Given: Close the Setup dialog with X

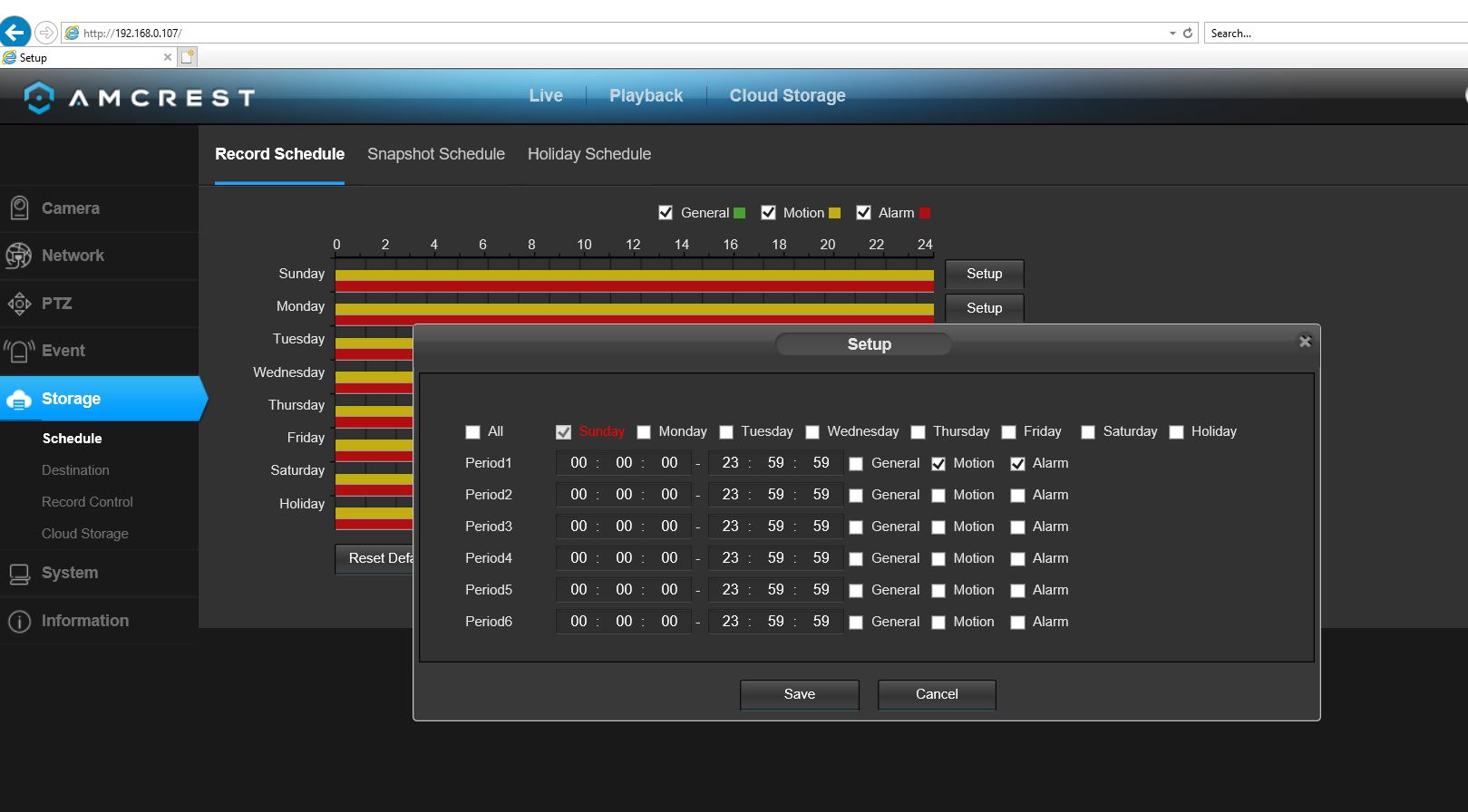Looking at the screenshot, I should (x=1305, y=342).
